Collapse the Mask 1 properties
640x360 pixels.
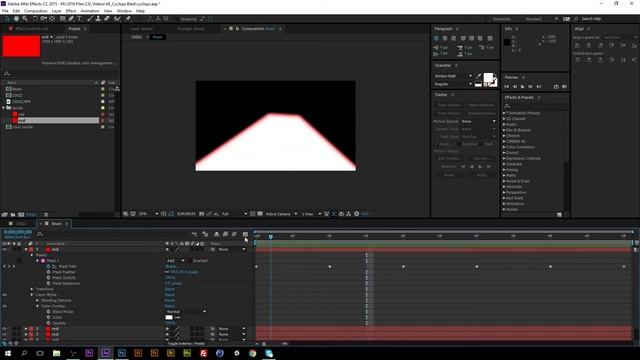tap(38, 260)
